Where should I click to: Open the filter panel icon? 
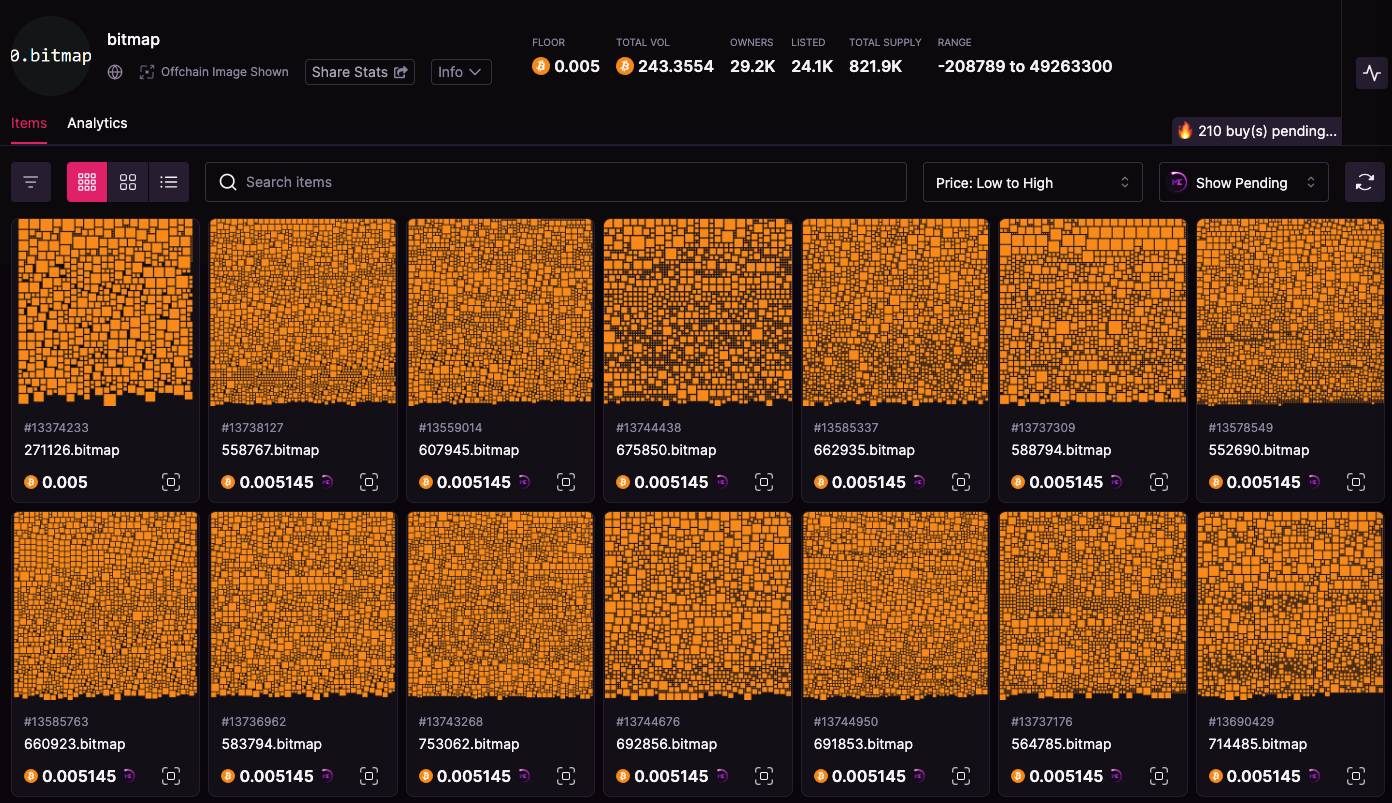[x=31, y=182]
